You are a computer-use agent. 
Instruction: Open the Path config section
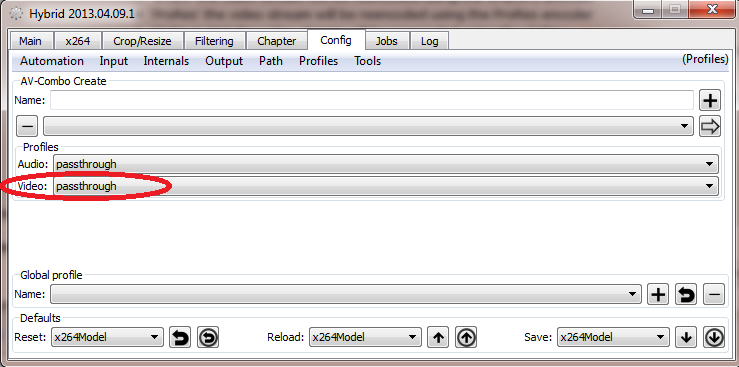click(x=271, y=61)
